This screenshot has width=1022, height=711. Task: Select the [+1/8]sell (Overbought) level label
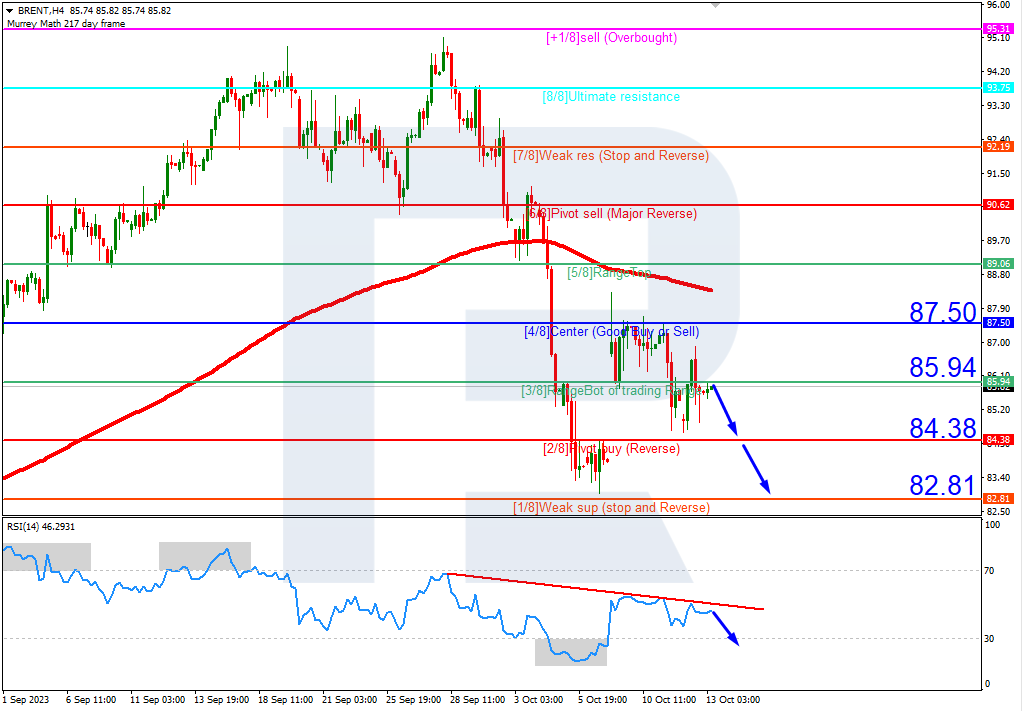point(611,38)
